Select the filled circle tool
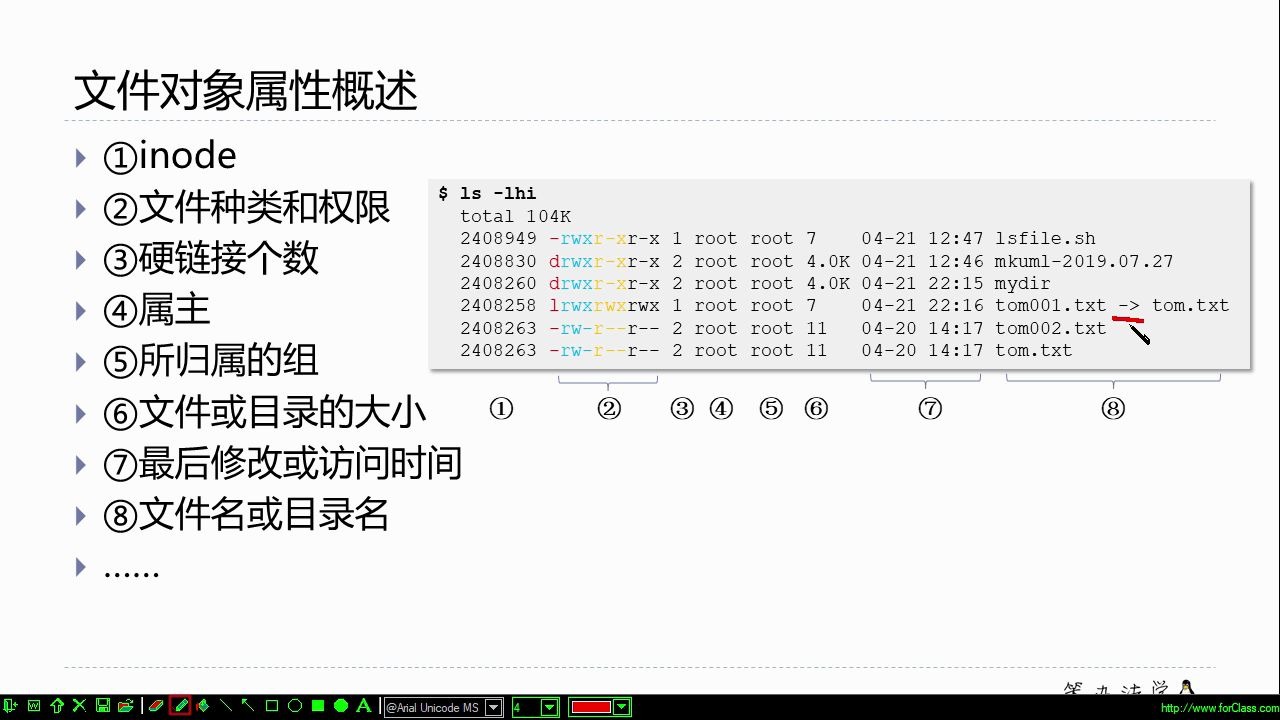 (x=341, y=706)
